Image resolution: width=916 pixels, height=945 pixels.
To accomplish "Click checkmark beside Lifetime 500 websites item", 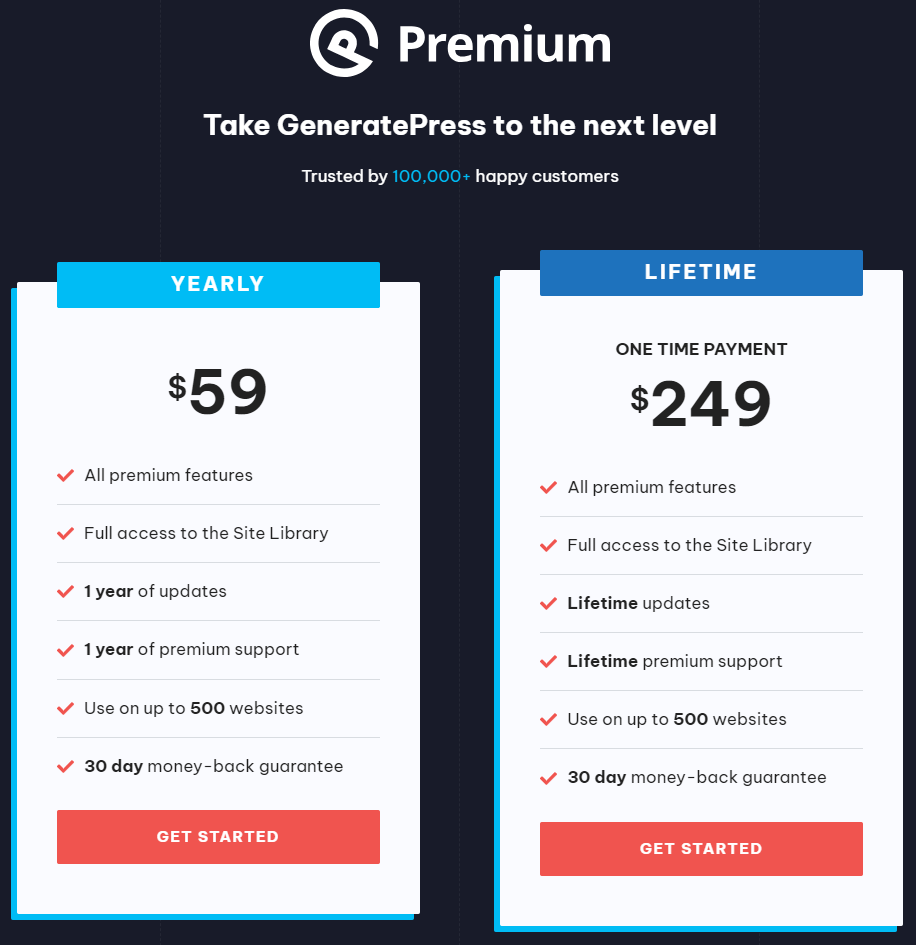I will pyautogui.click(x=549, y=720).
